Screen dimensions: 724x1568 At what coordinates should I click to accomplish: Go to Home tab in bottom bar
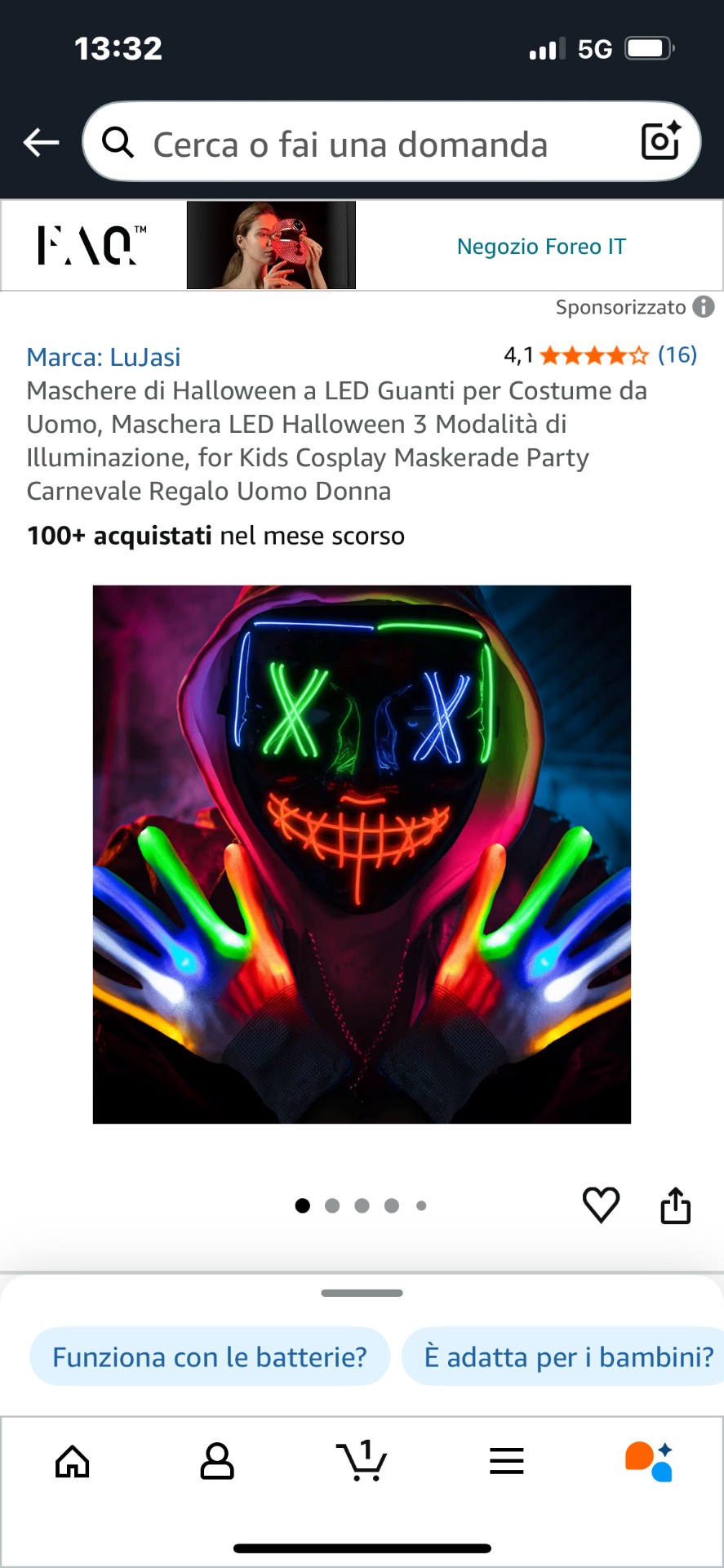tap(73, 1461)
